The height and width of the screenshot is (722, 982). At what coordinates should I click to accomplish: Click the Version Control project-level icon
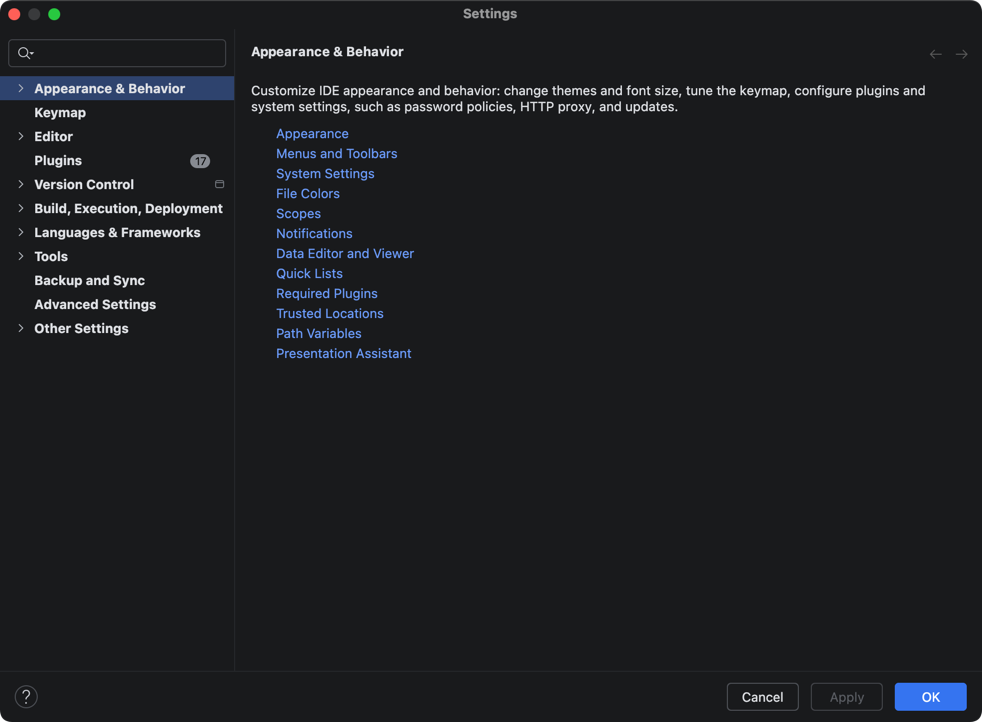[x=219, y=185]
